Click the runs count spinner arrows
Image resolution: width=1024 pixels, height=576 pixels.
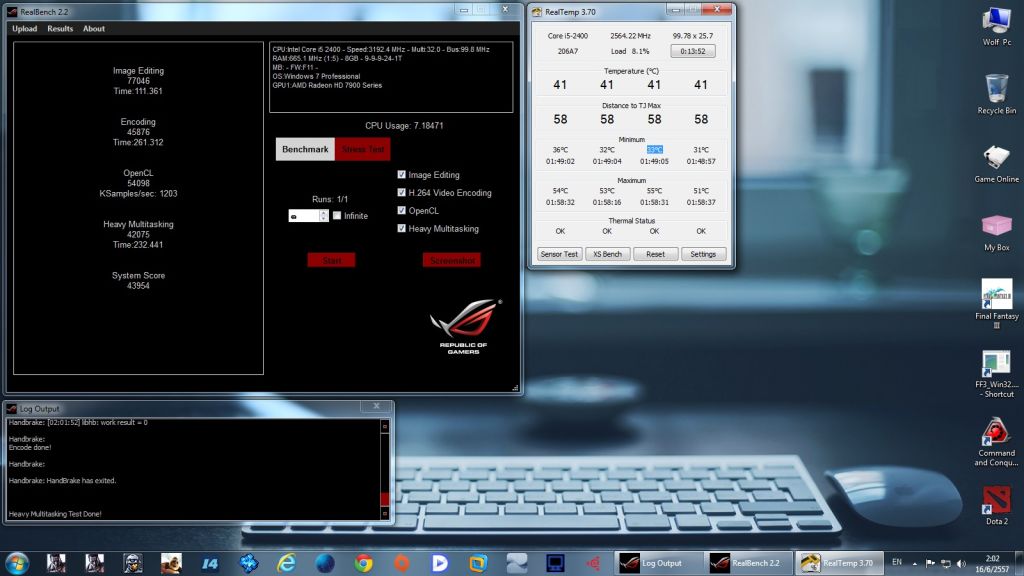coord(323,216)
